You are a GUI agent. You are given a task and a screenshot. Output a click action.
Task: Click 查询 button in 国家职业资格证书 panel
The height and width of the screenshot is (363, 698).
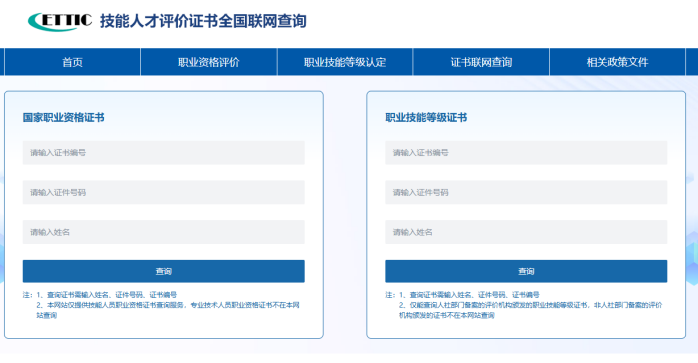[164, 271]
